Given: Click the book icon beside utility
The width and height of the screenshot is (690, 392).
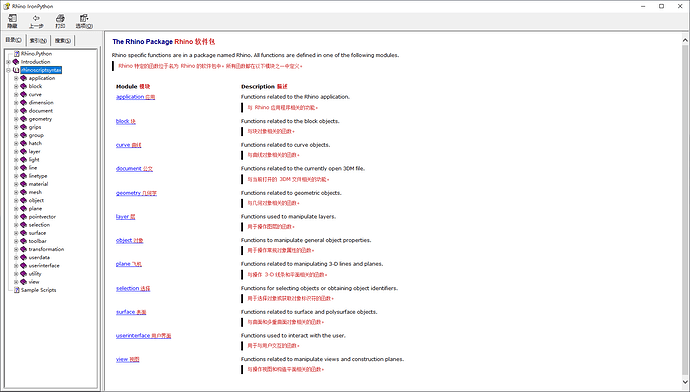Looking at the screenshot, I should [24, 274].
